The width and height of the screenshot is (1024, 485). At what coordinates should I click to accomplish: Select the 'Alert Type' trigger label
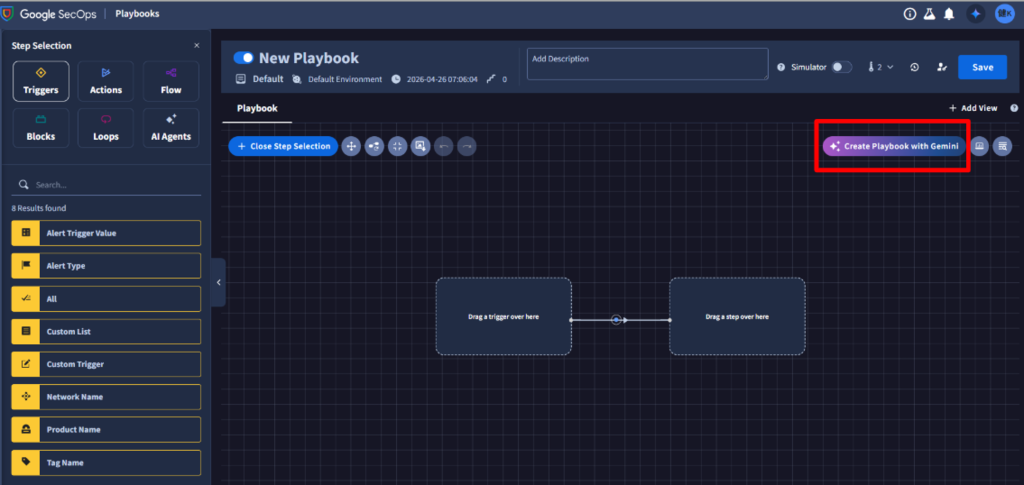pyautogui.click(x=66, y=266)
